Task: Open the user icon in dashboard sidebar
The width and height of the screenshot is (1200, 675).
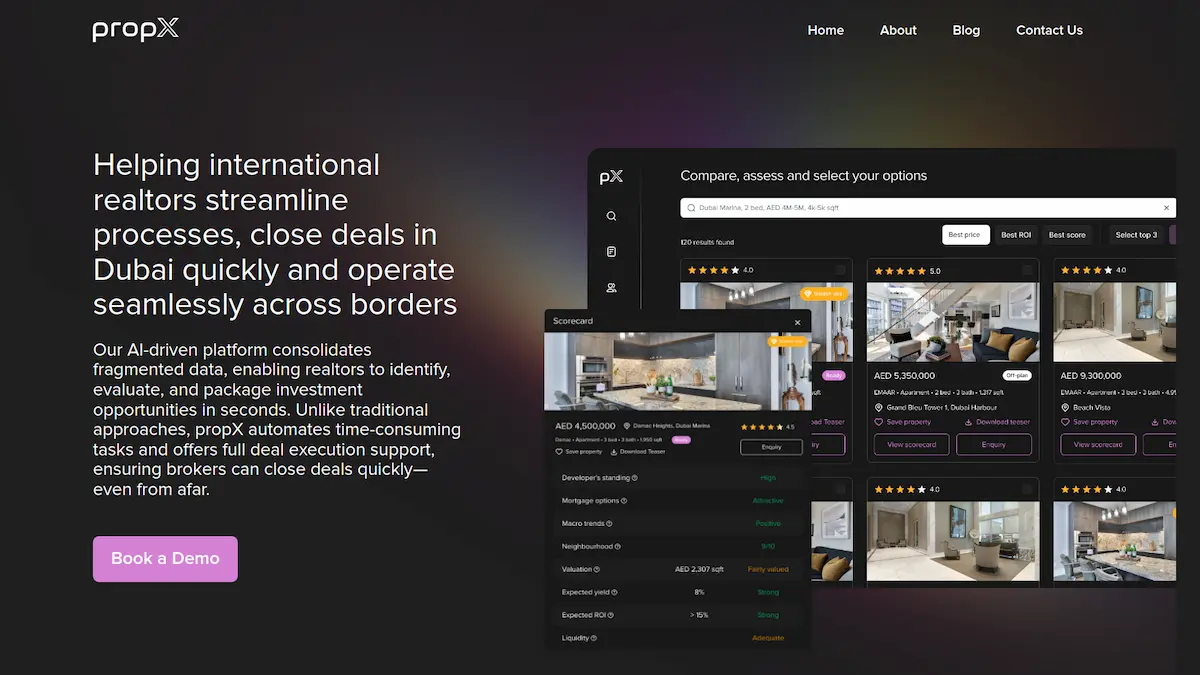Action: (x=611, y=288)
